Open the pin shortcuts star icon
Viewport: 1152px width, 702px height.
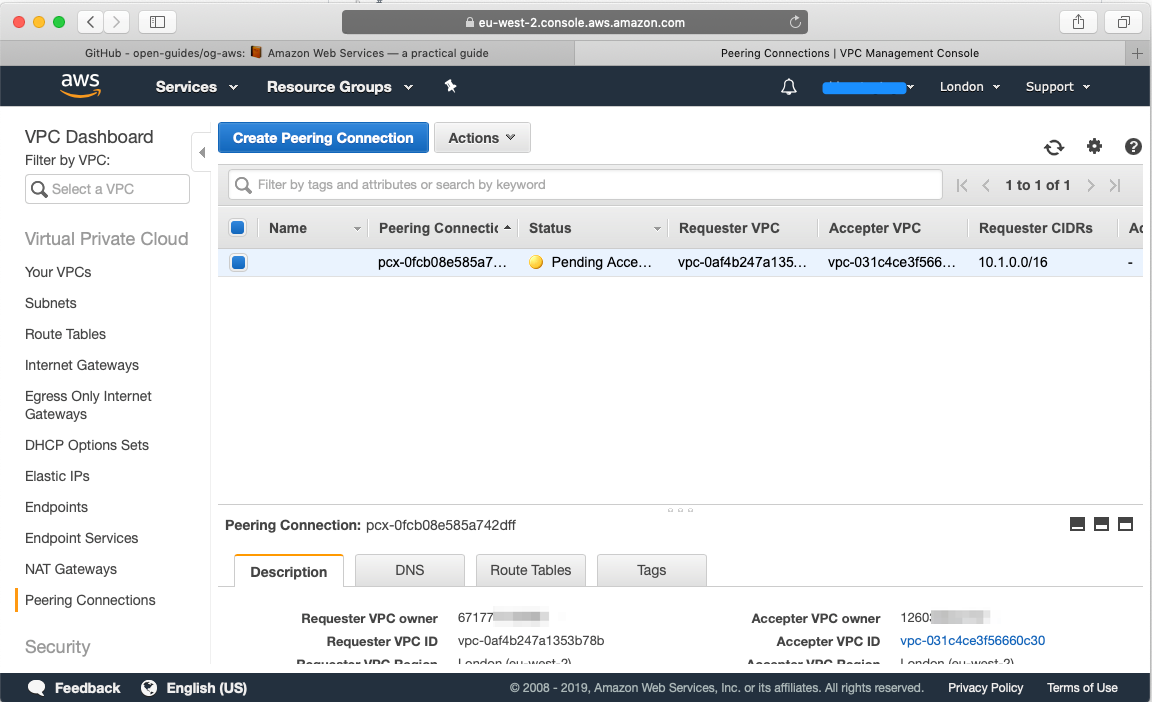click(450, 86)
